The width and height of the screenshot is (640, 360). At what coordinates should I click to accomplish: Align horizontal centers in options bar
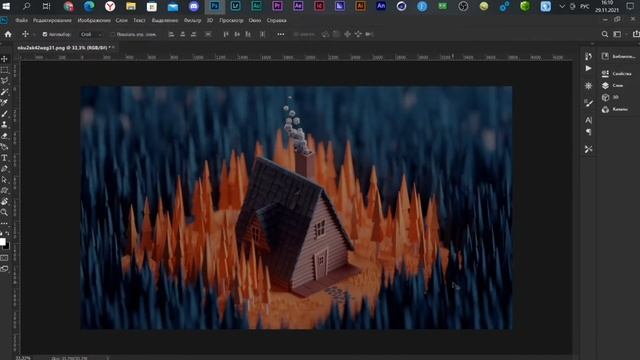tap(182, 34)
